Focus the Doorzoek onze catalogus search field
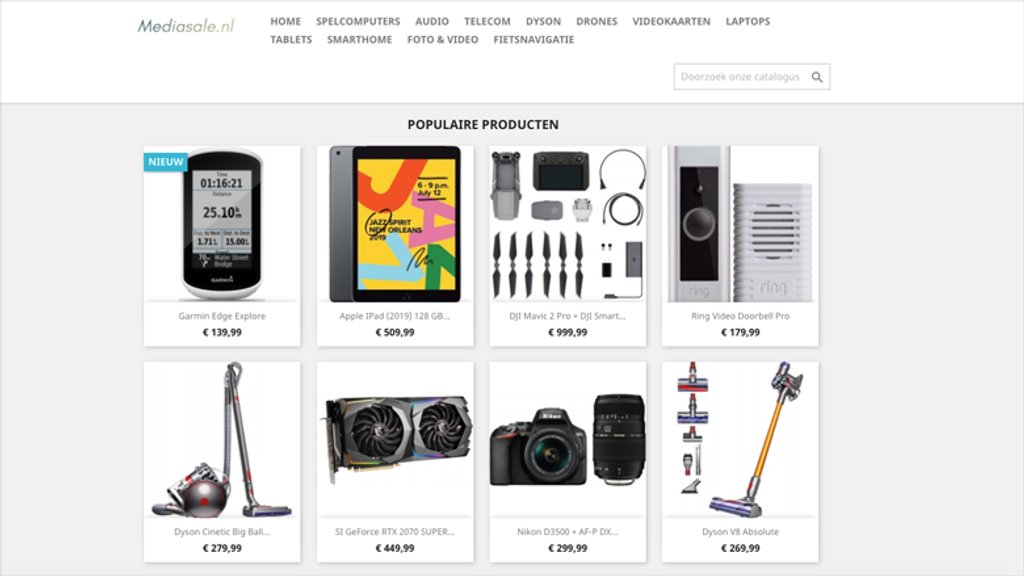This screenshot has height=576, width=1024. click(741, 77)
